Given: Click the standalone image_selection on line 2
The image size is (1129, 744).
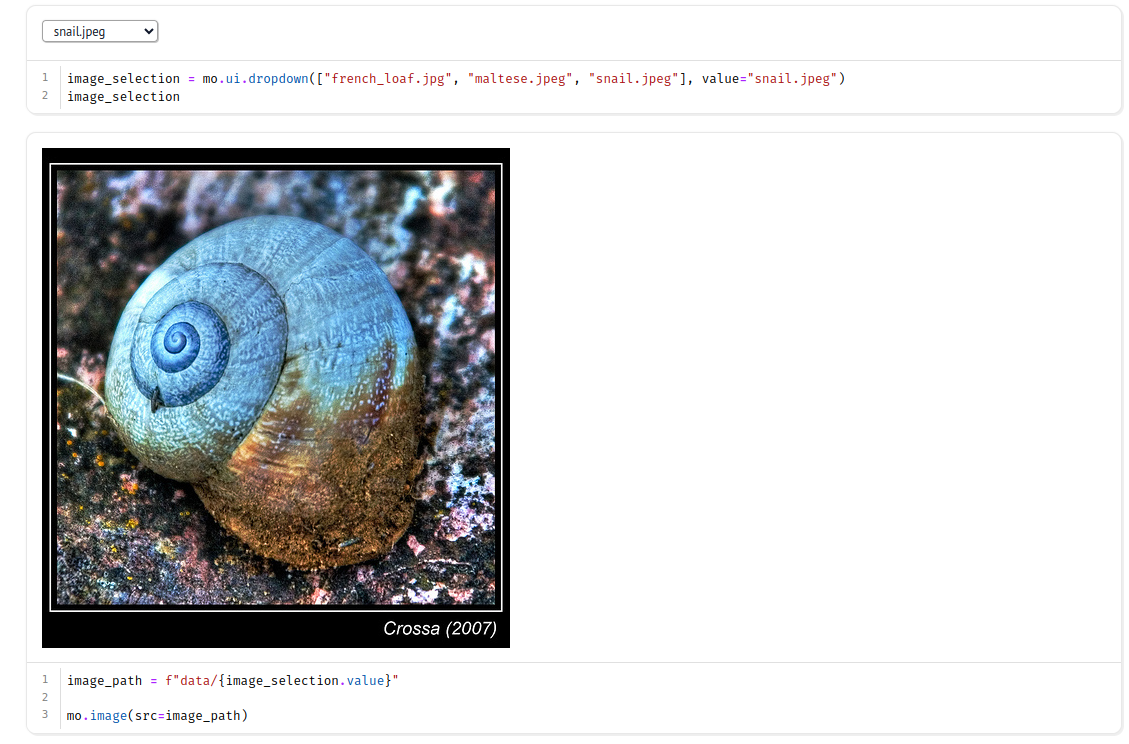Looking at the screenshot, I should click(124, 97).
